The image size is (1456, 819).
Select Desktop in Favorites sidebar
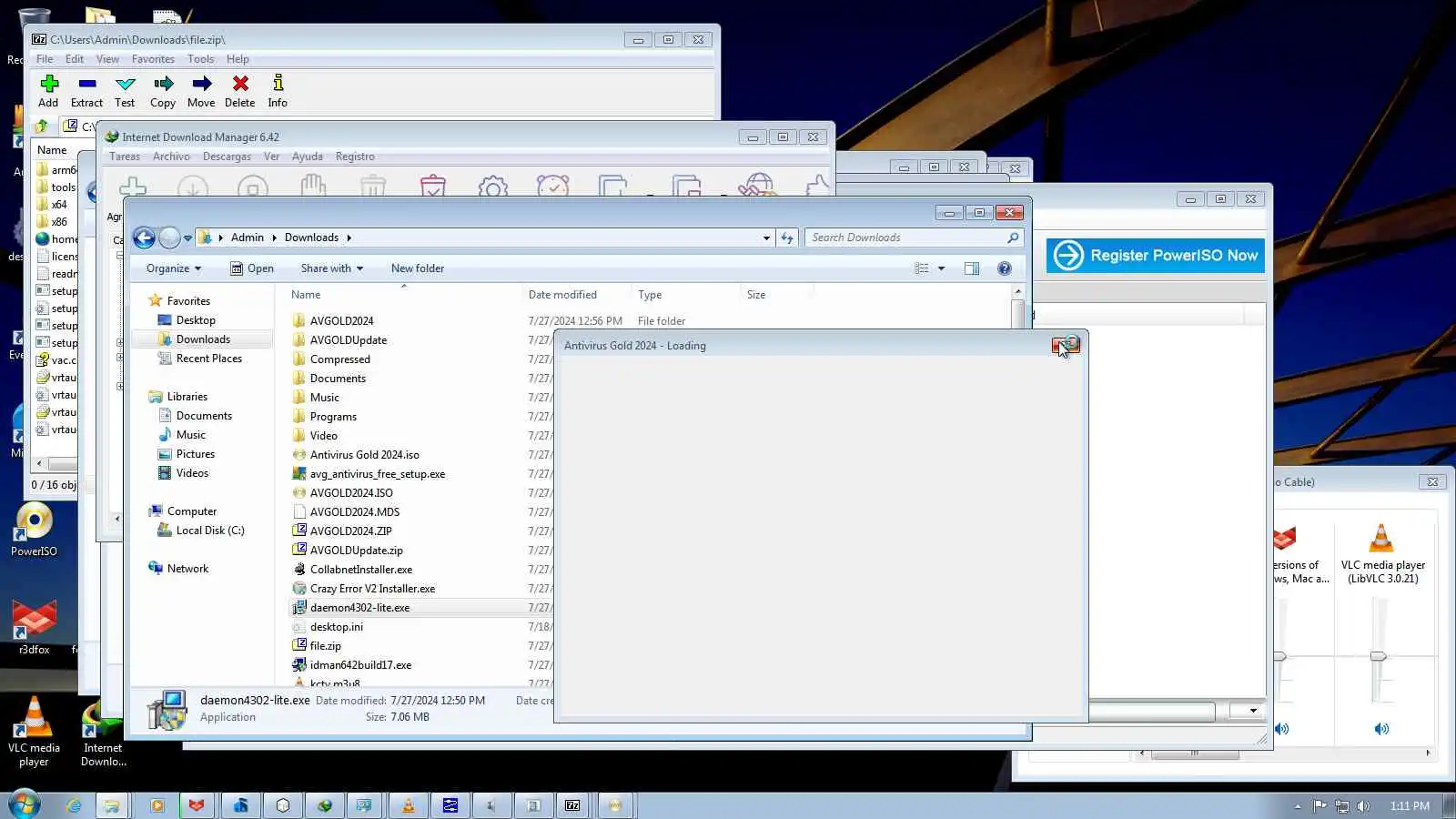(196, 320)
